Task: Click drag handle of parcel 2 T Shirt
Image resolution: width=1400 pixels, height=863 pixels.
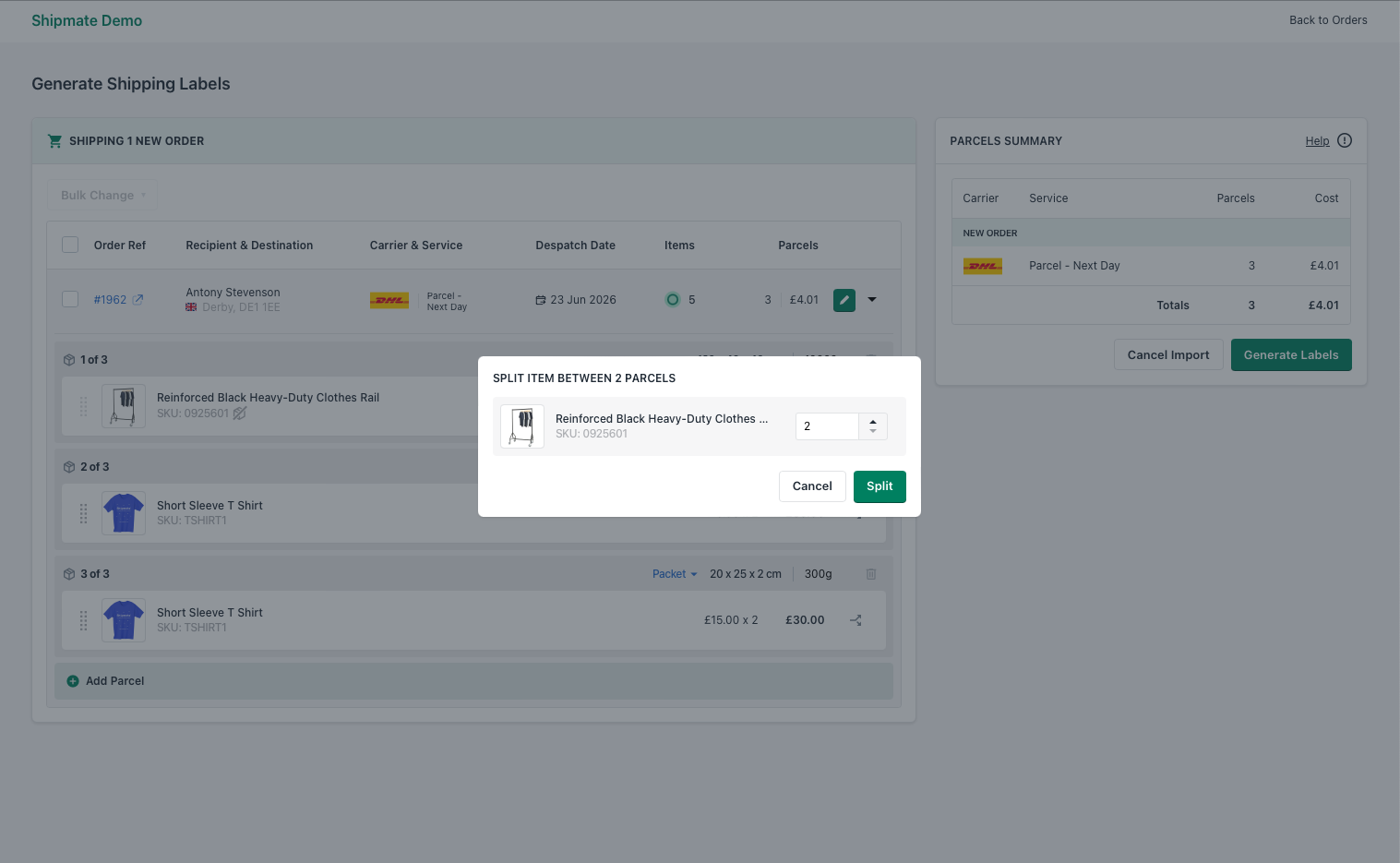Action: pyautogui.click(x=83, y=513)
